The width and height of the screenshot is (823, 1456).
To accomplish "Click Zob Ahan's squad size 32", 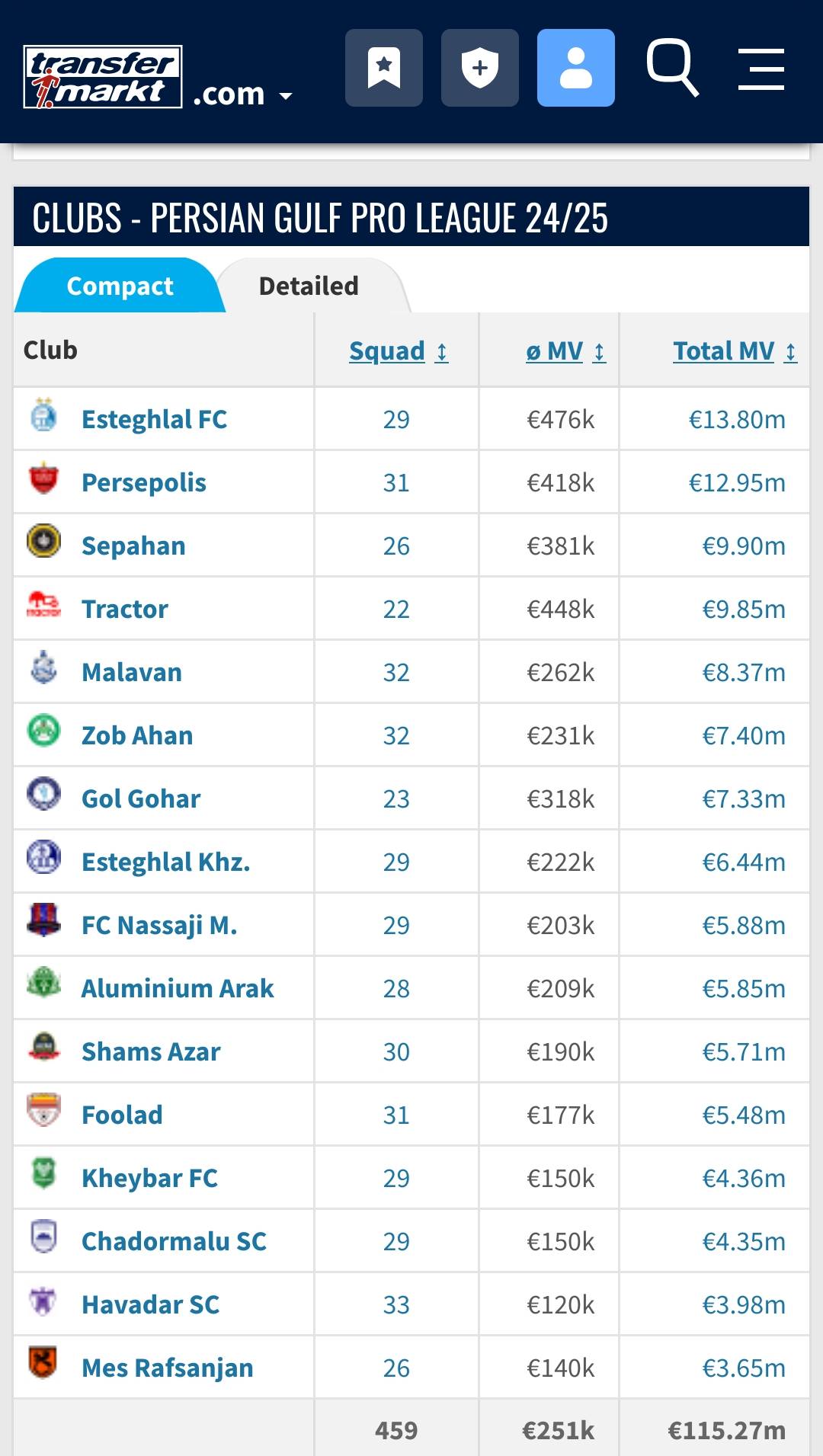I will click(x=396, y=735).
